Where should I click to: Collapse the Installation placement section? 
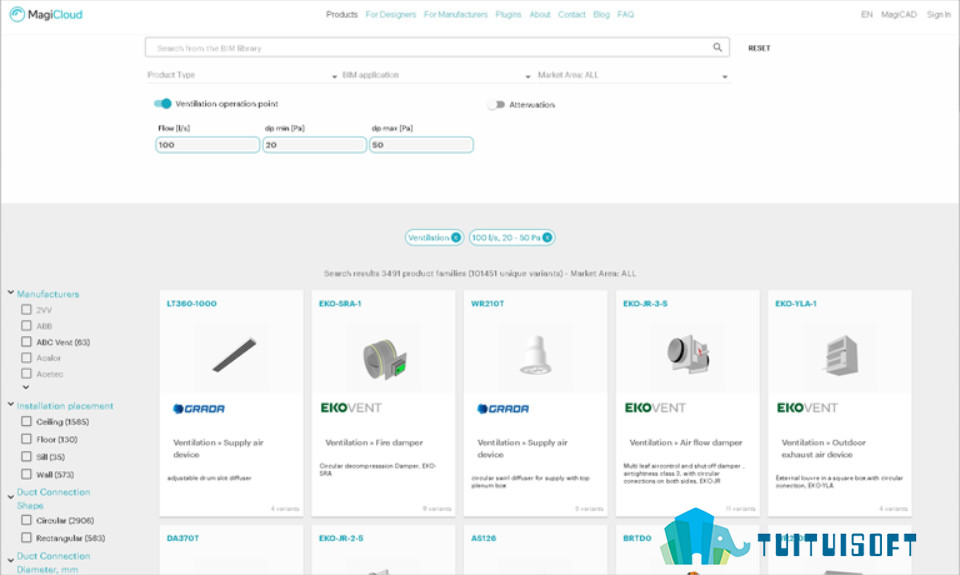[11, 405]
